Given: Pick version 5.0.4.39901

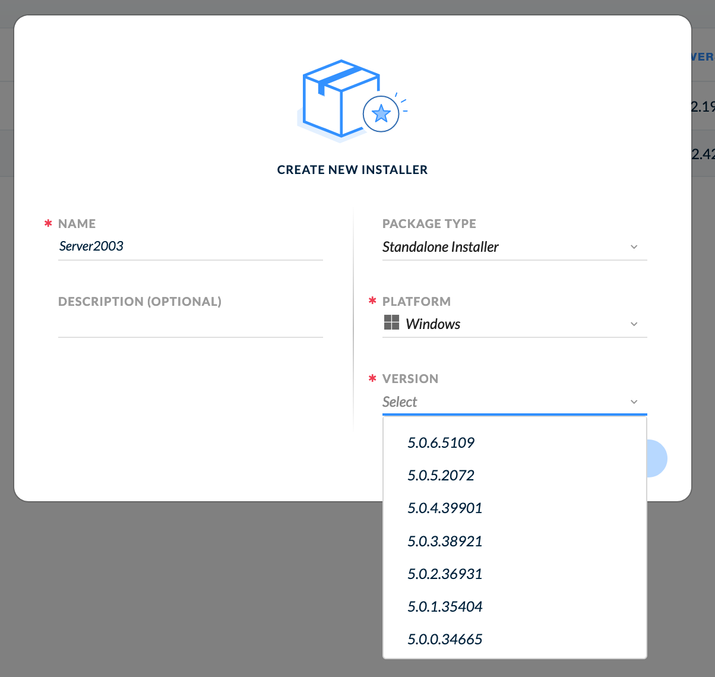Looking at the screenshot, I should 445,508.
